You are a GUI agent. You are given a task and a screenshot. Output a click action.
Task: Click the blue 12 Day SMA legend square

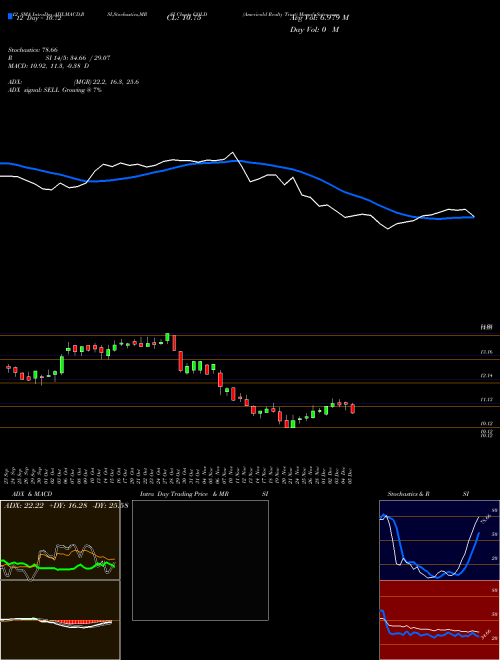click(10, 16)
